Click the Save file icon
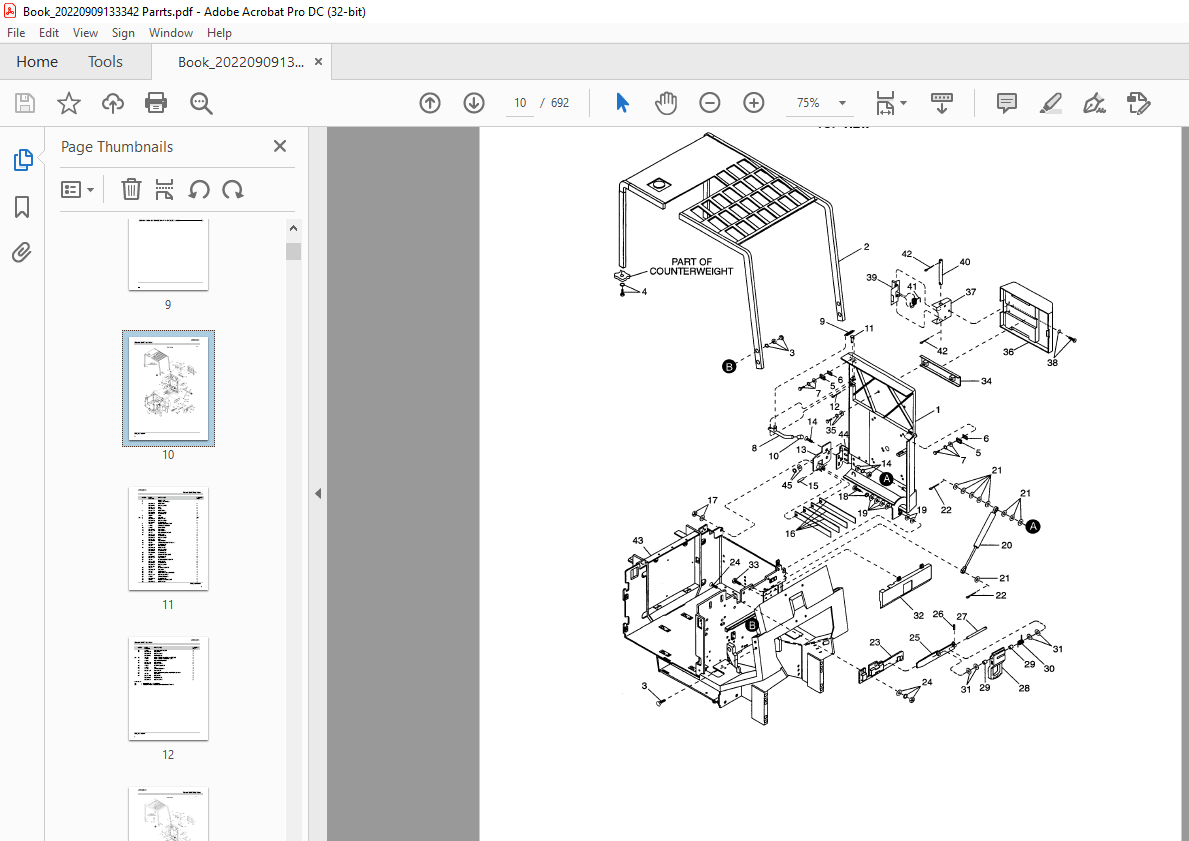The height and width of the screenshot is (841, 1189). click(25, 103)
